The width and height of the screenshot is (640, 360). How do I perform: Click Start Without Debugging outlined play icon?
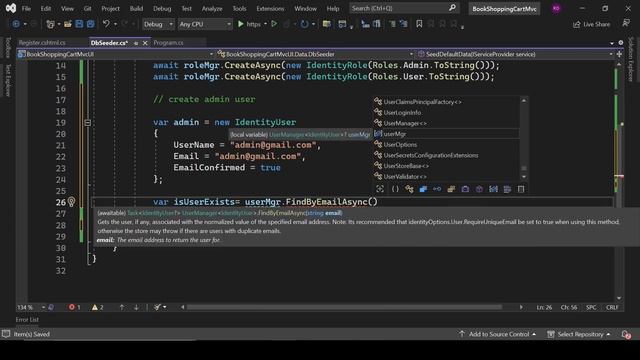(x=274, y=24)
